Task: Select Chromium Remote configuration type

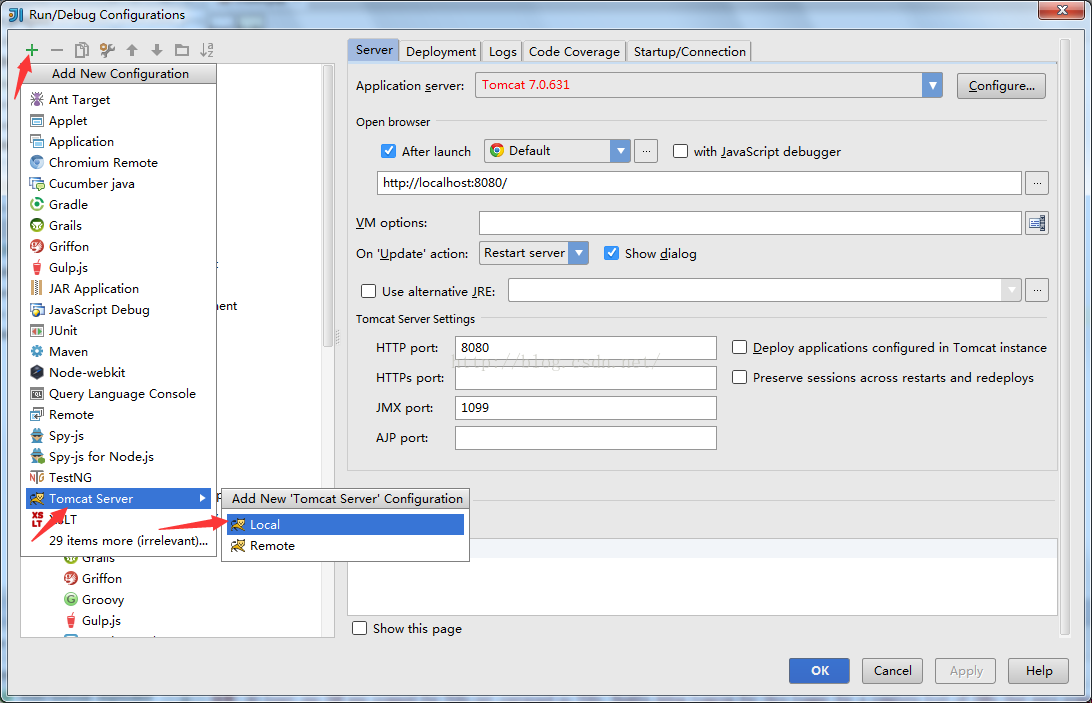Action: click(118, 162)
